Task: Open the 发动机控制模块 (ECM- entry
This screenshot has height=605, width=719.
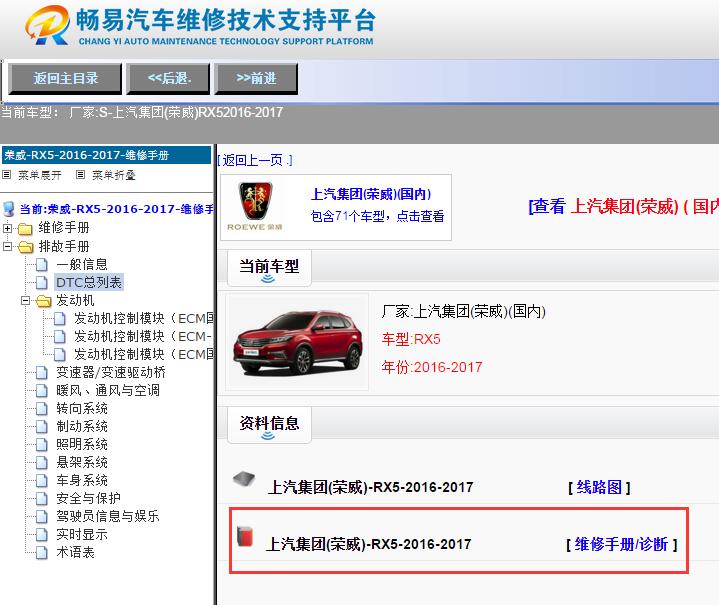Action: (x=143, y=336)
